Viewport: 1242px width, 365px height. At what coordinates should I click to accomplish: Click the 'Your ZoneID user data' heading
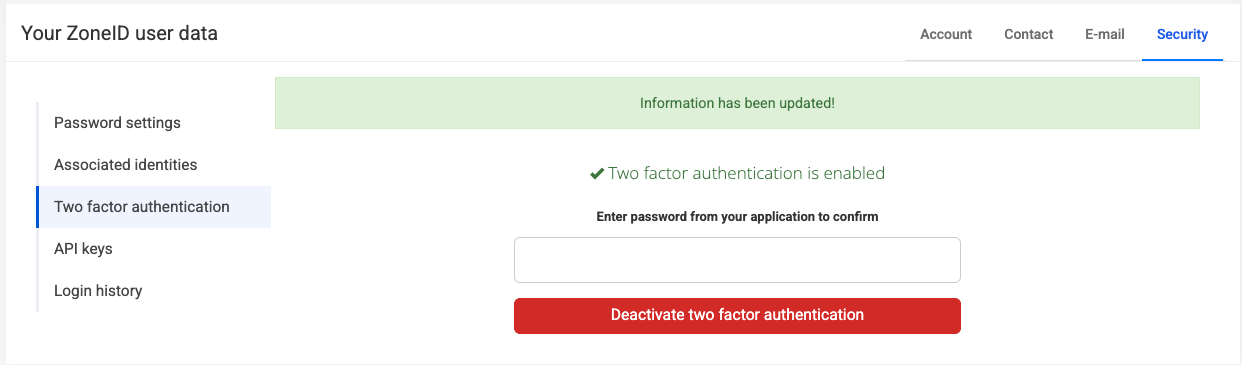tap(119, 34)
